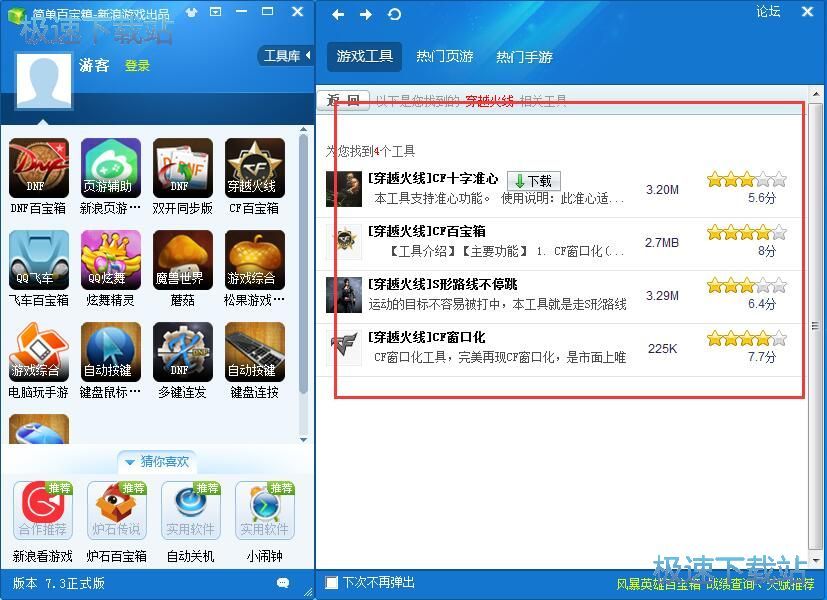Open [穿越火线]CF窗口化 title
Screen dimensions: 827x600
[x=427, y=337]
